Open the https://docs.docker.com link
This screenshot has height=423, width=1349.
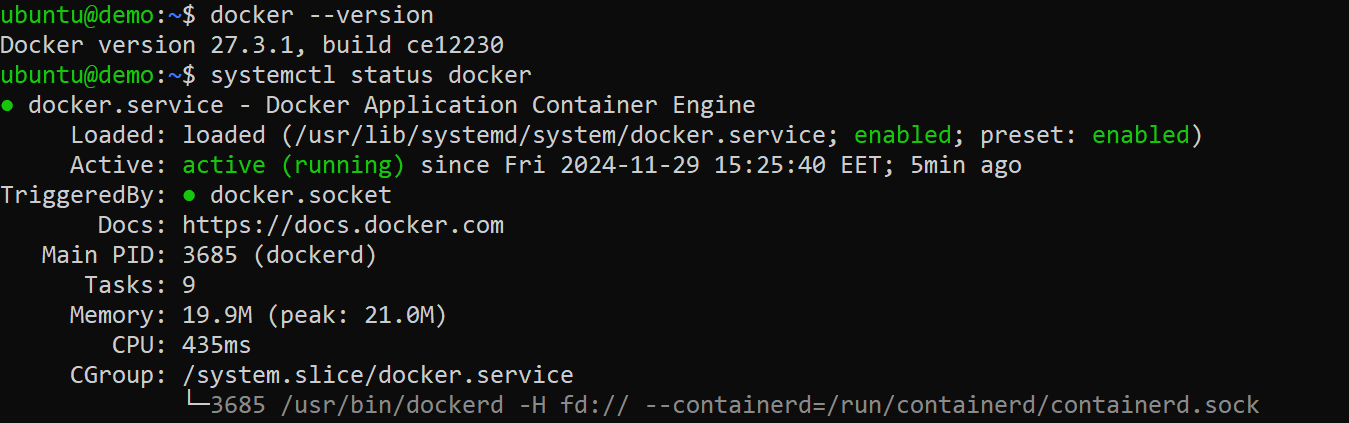tap(343, 225)
